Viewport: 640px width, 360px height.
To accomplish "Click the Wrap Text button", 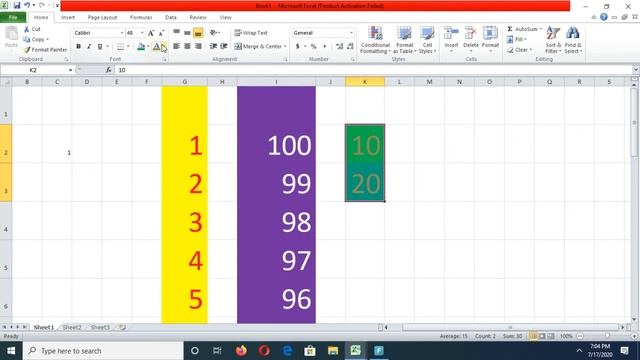I will [x=251, y=33].
